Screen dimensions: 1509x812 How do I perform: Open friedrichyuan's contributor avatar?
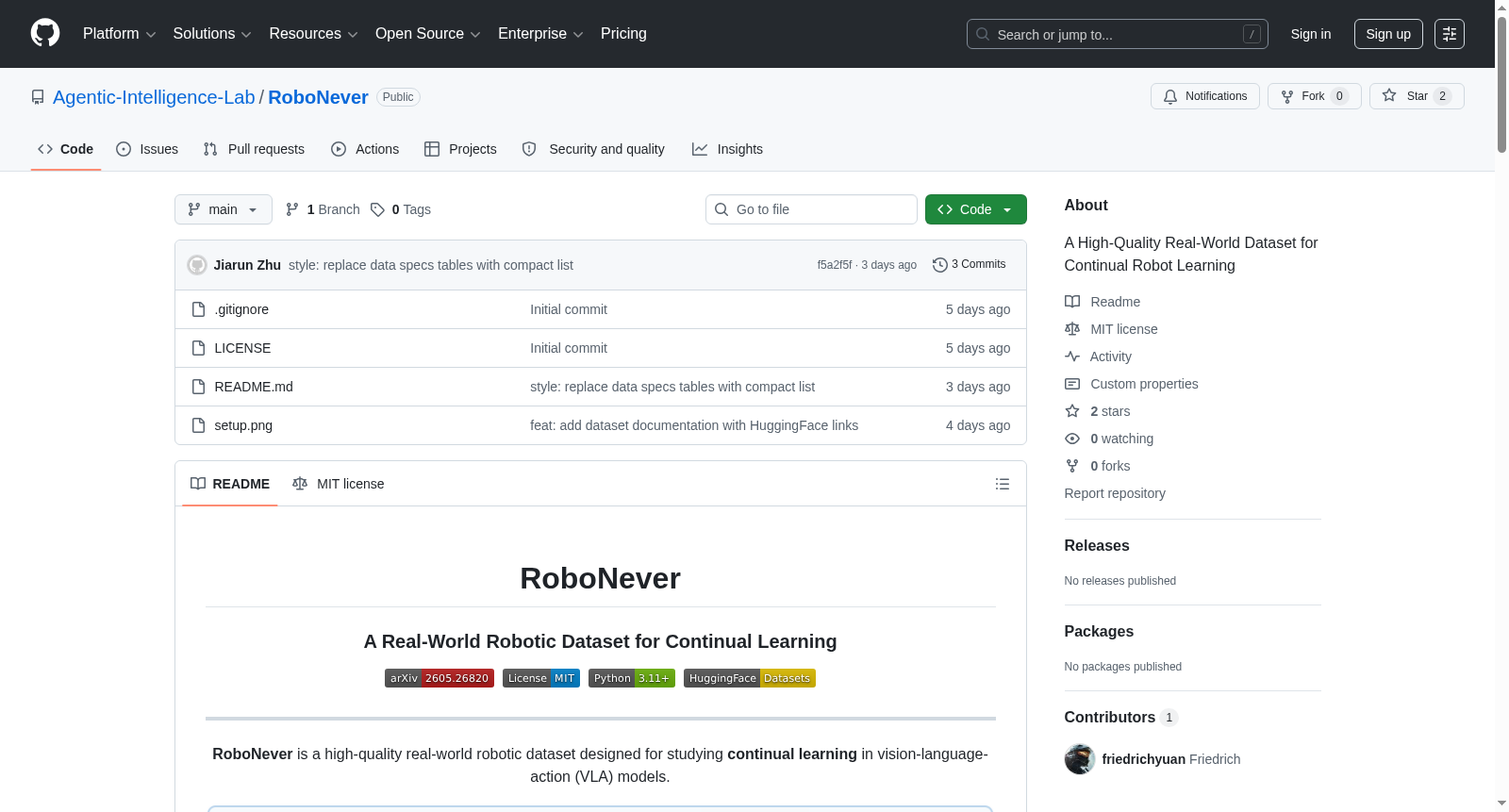click(1080, 759)
